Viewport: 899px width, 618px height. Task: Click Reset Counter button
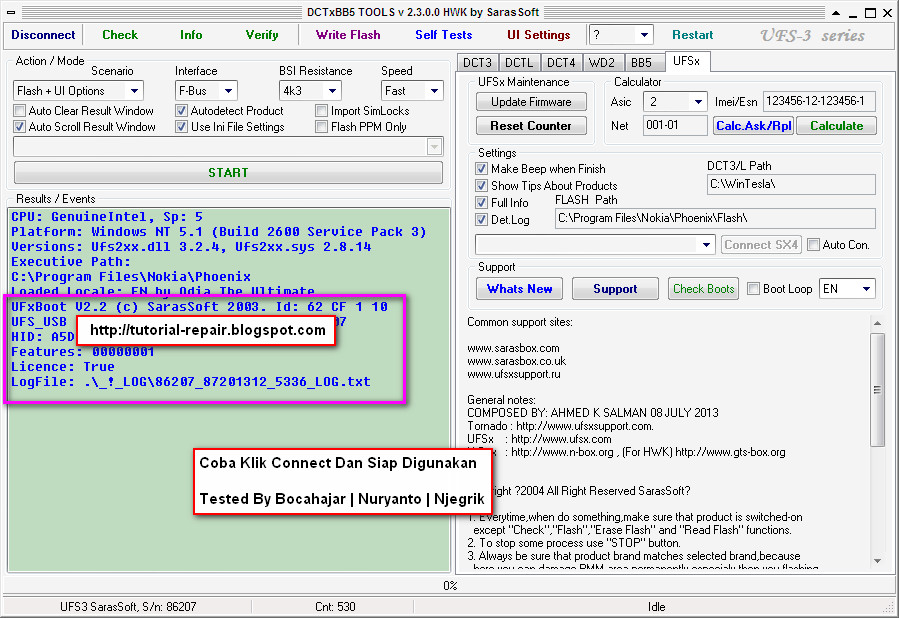[531, 126]
